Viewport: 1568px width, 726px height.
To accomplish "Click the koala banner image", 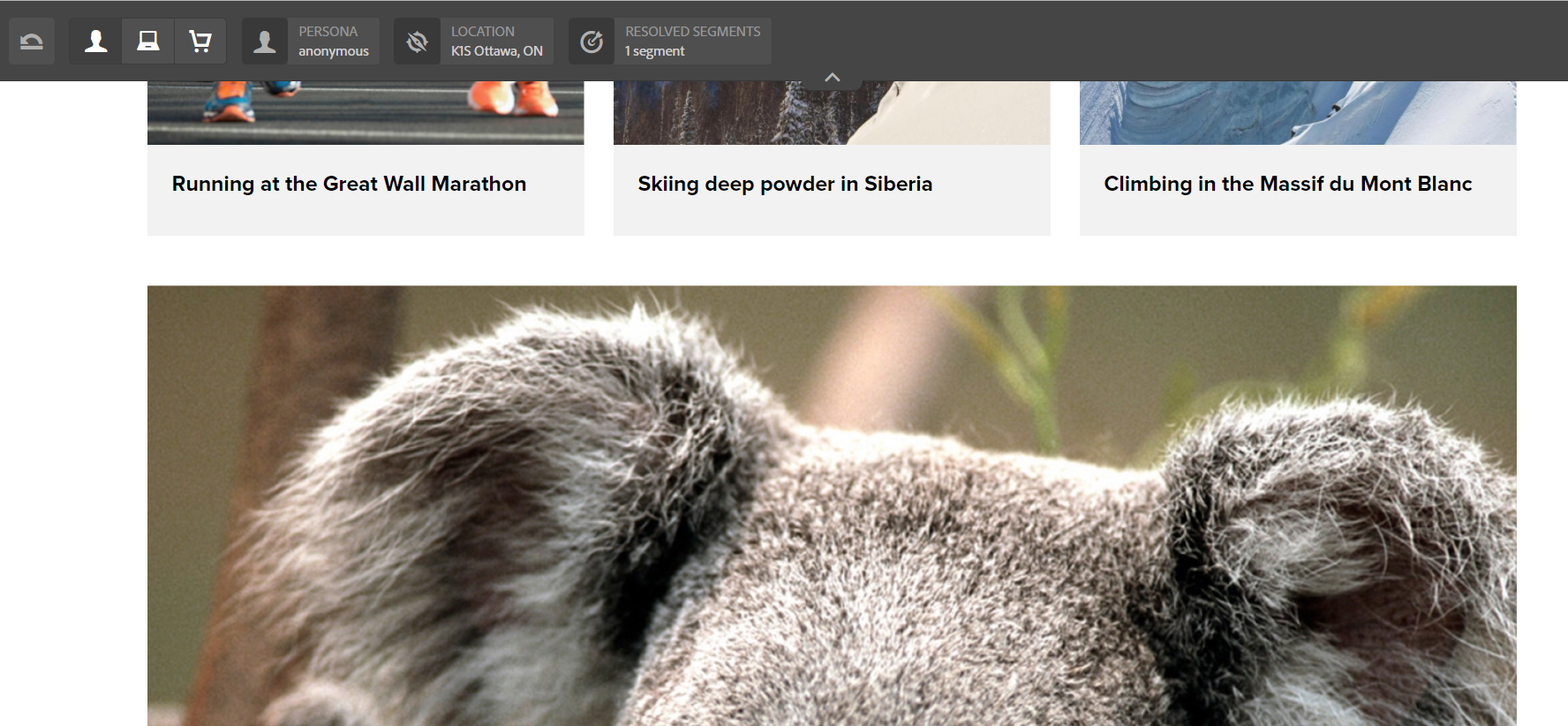I will click(x=832, y=505).
